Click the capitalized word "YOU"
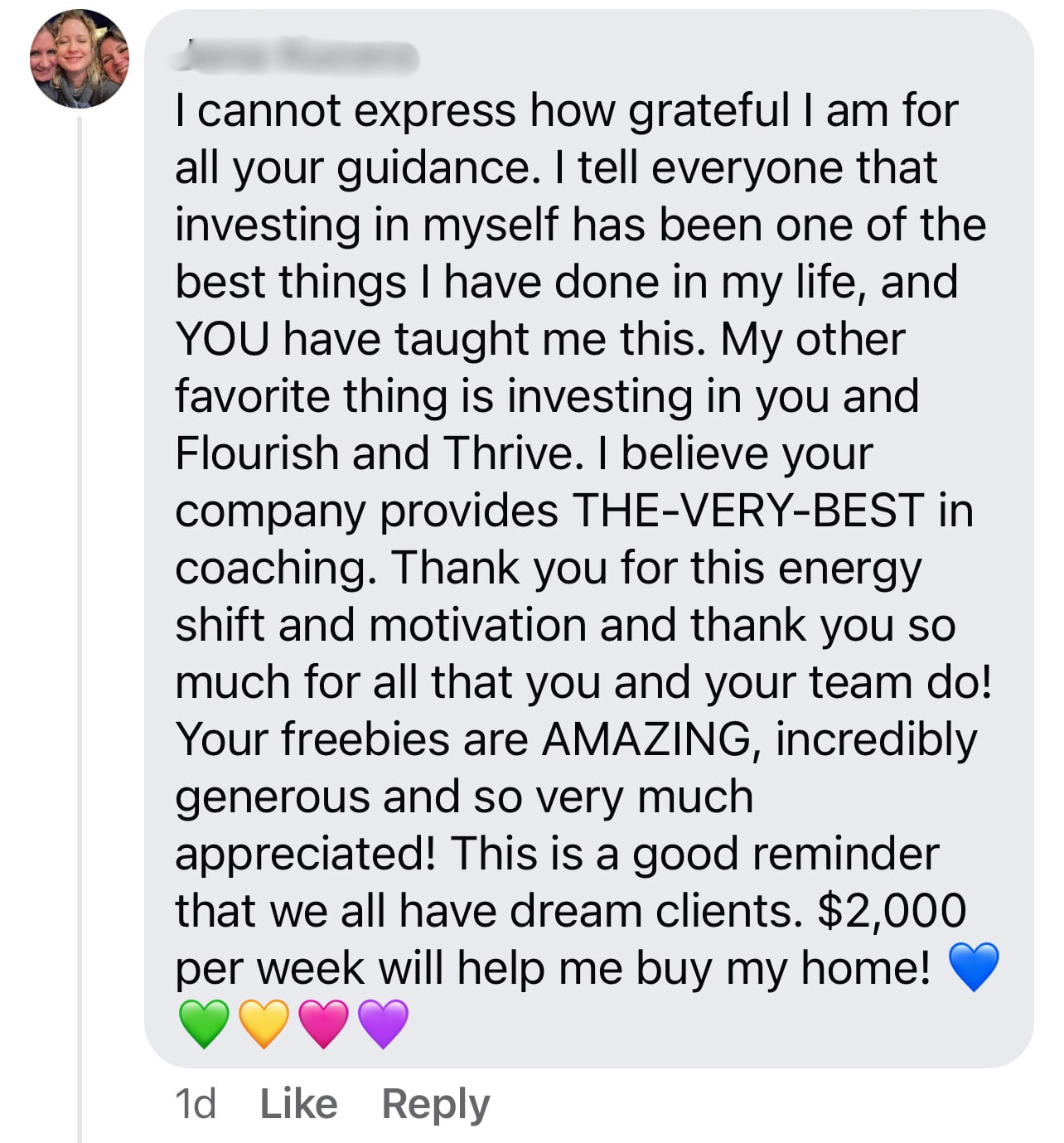The height and width of the screenshot is (1143, 1064). click(223, 339)
